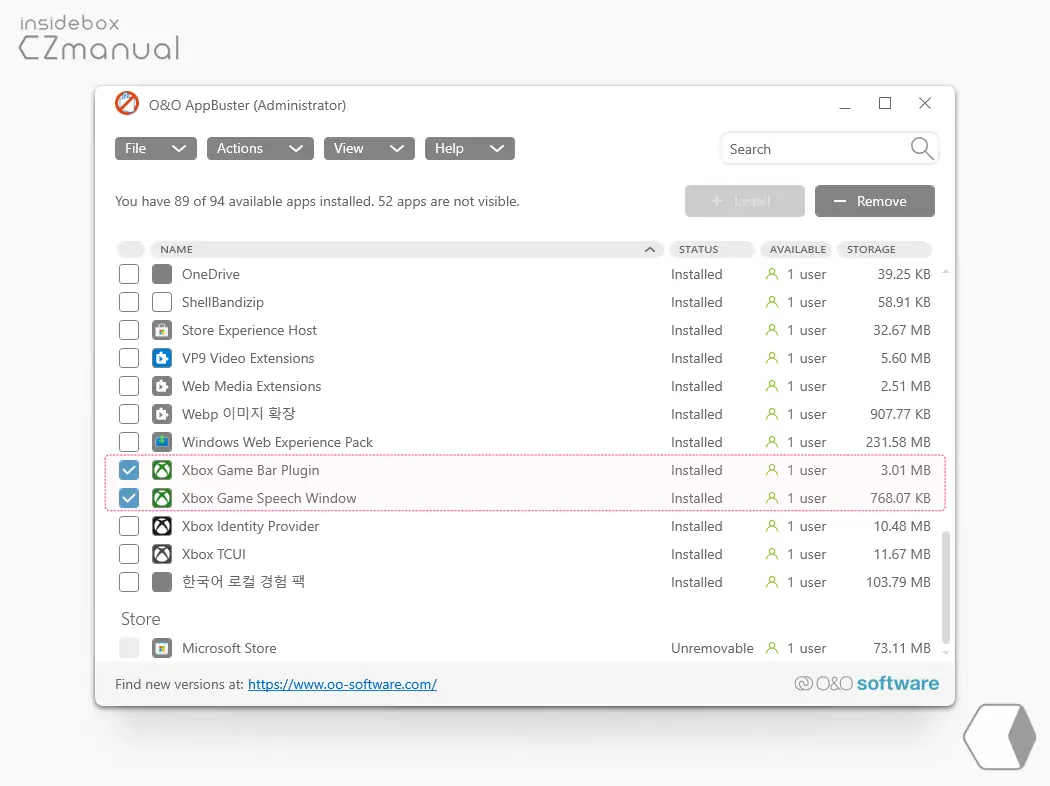This screenshot has height=786, width=1050.
Task: Check the Webp 이미지 확장 checkbox
Action: pos(129,414)
